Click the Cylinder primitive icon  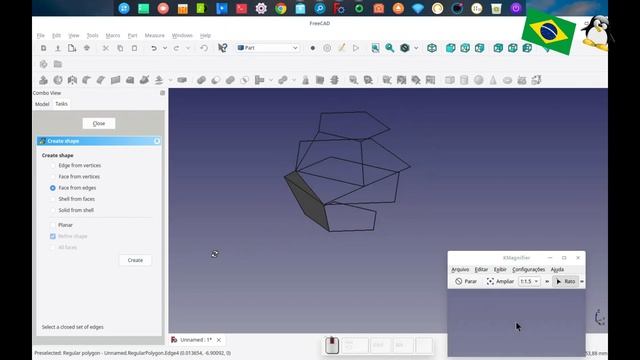pos(464,80)
